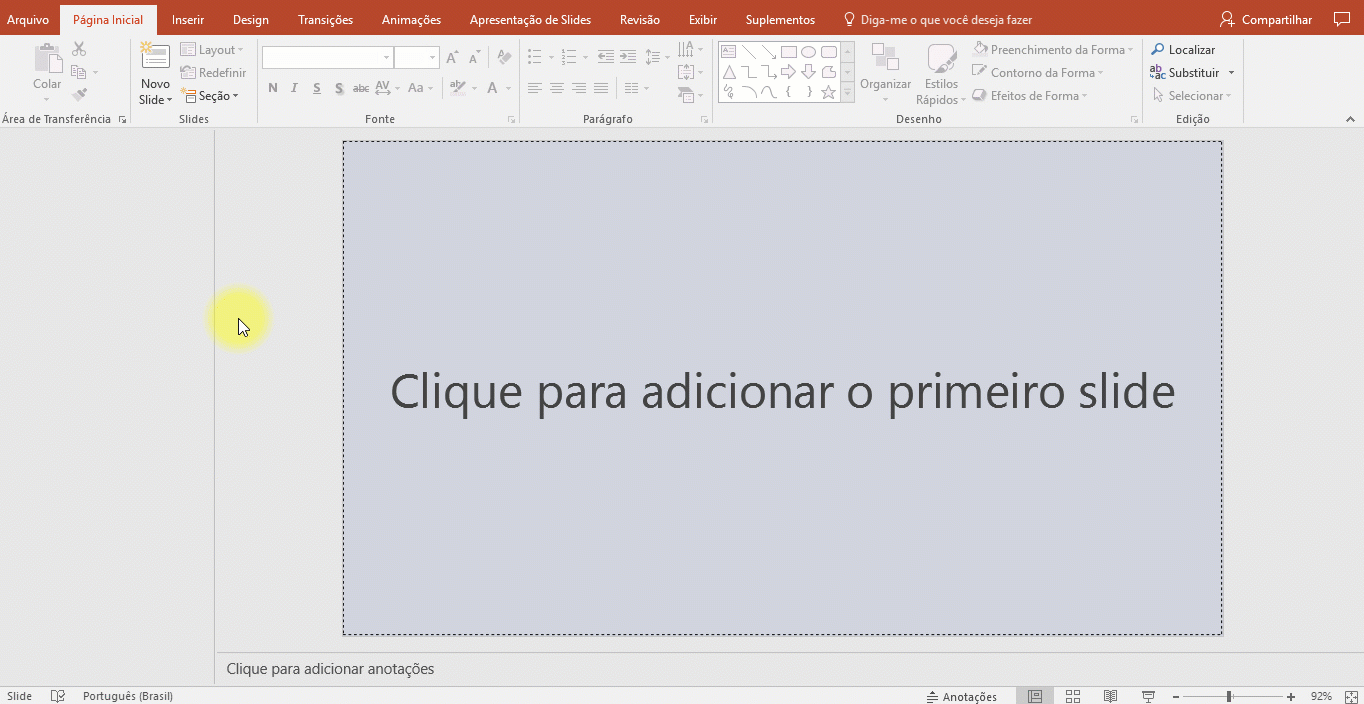Click zoom out minus button
The image size is (1364, 704).
point(1176,696)
